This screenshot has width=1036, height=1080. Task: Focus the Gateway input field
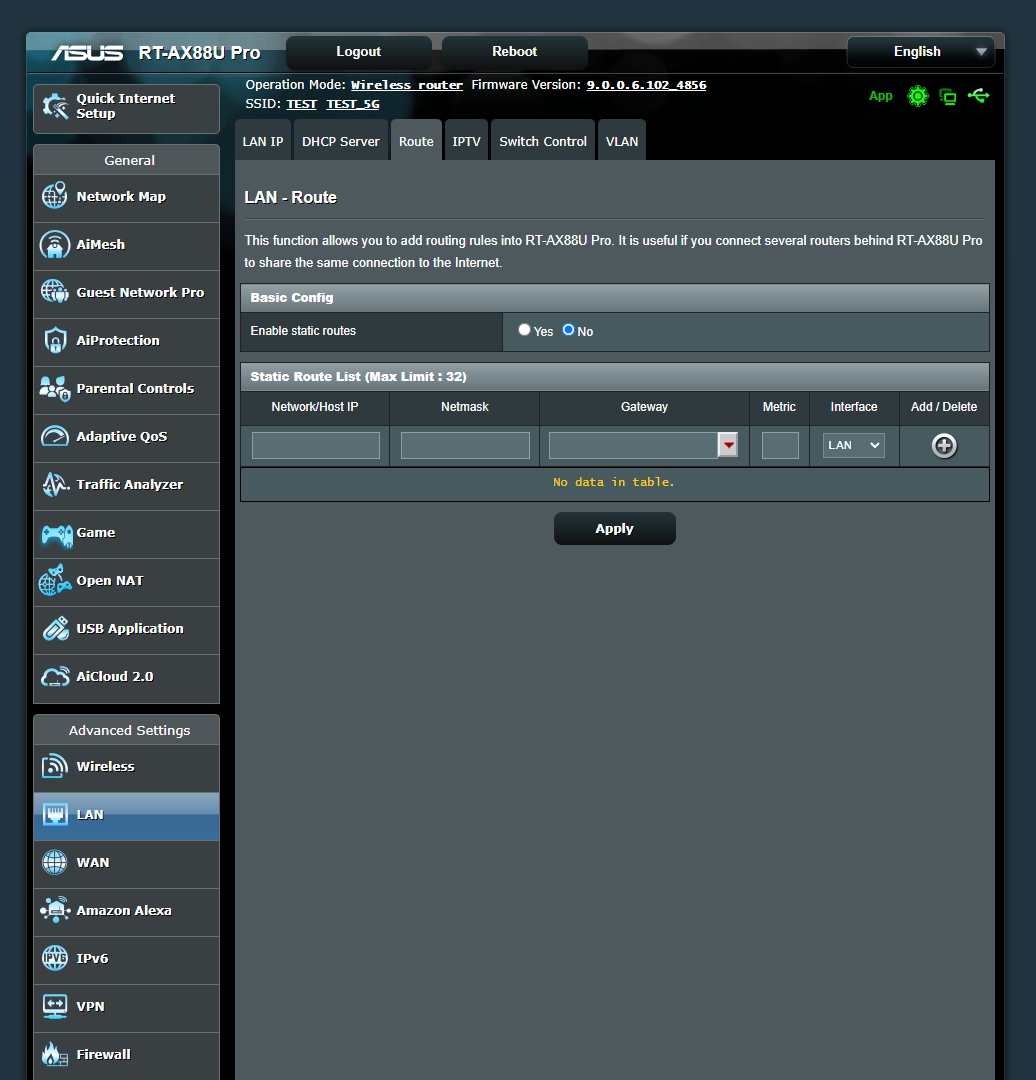[634, 445]
